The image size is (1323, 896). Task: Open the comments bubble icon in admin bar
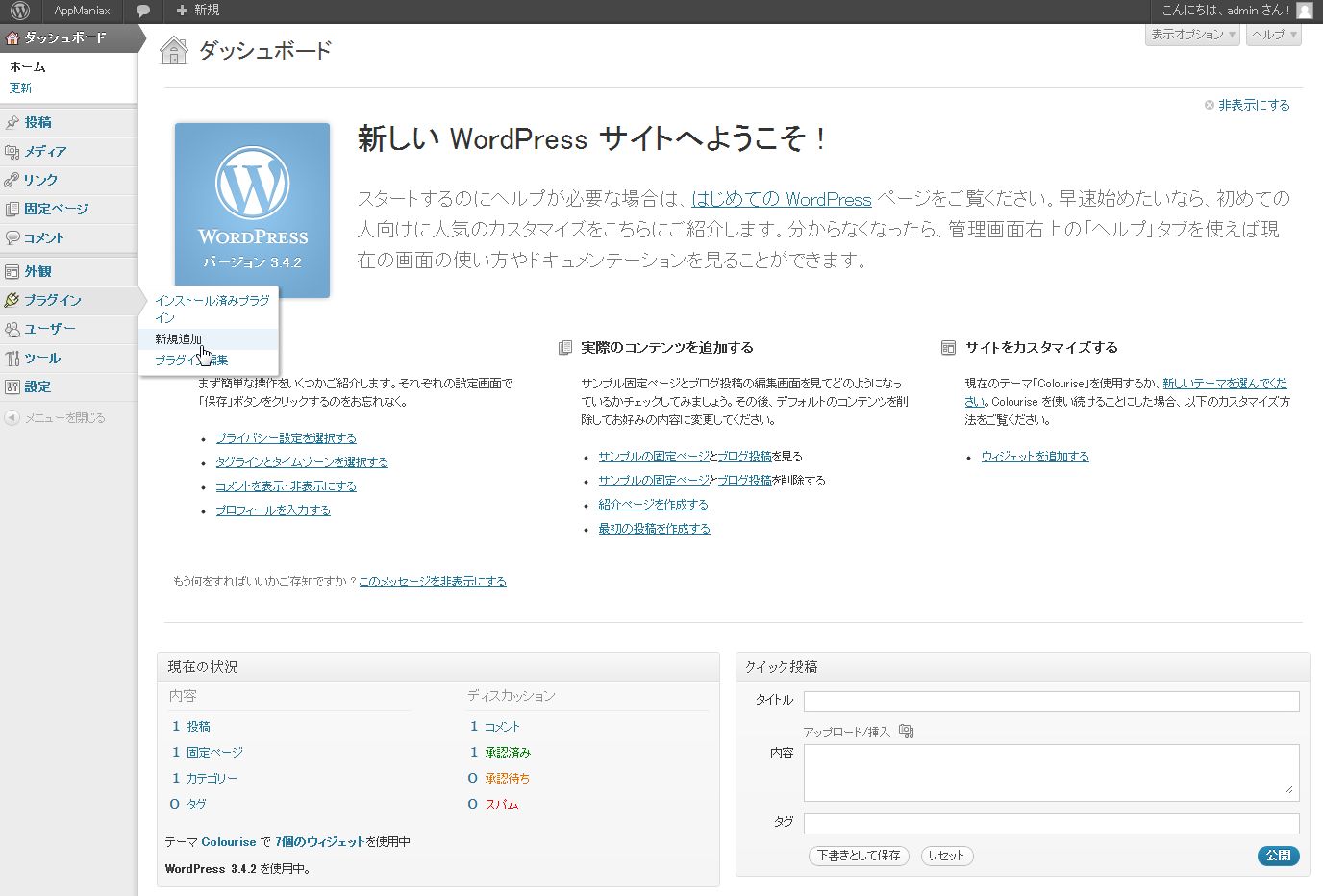pyautogui.click(x=143, y=11)
